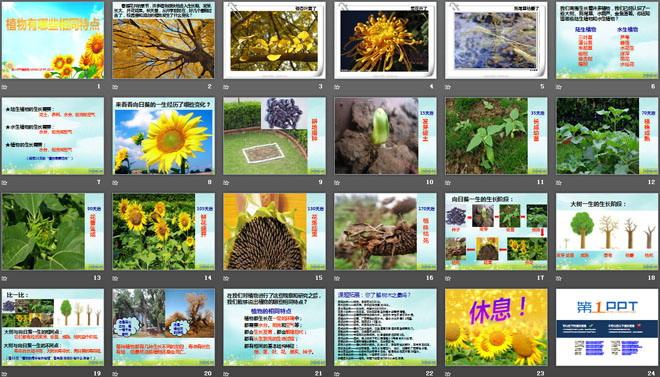Click the star icon under slide 10
The width and height of the screenshot is (660, 377).
[337, 183]
